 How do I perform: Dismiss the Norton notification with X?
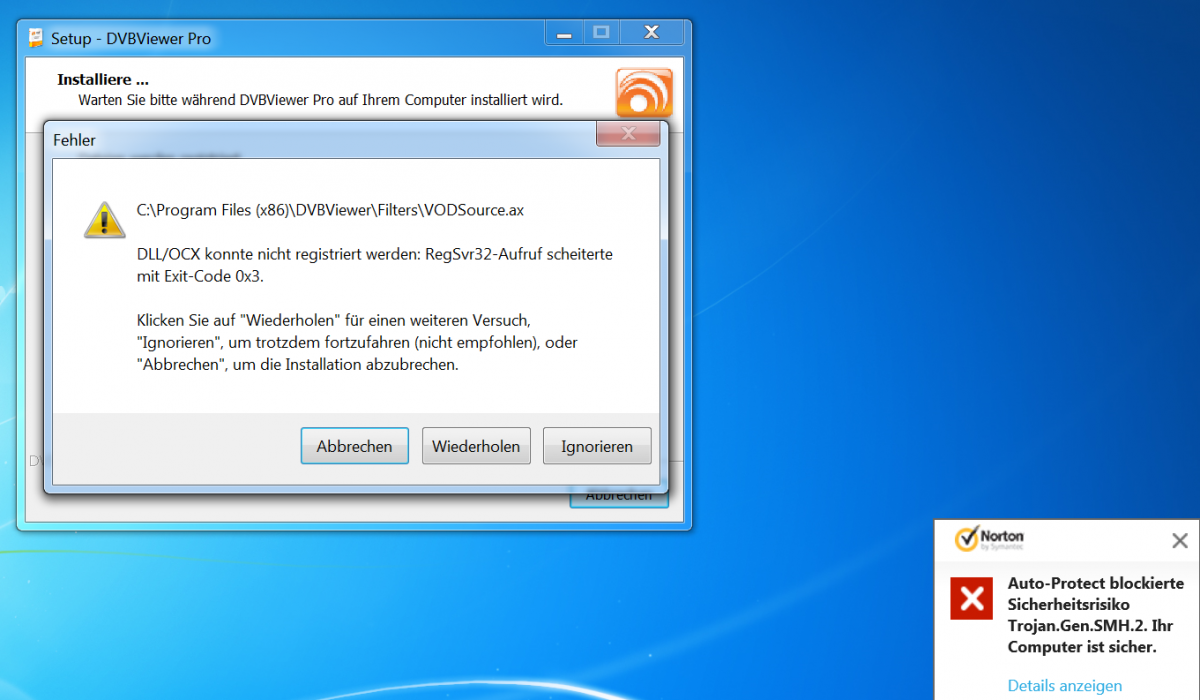1180,541
